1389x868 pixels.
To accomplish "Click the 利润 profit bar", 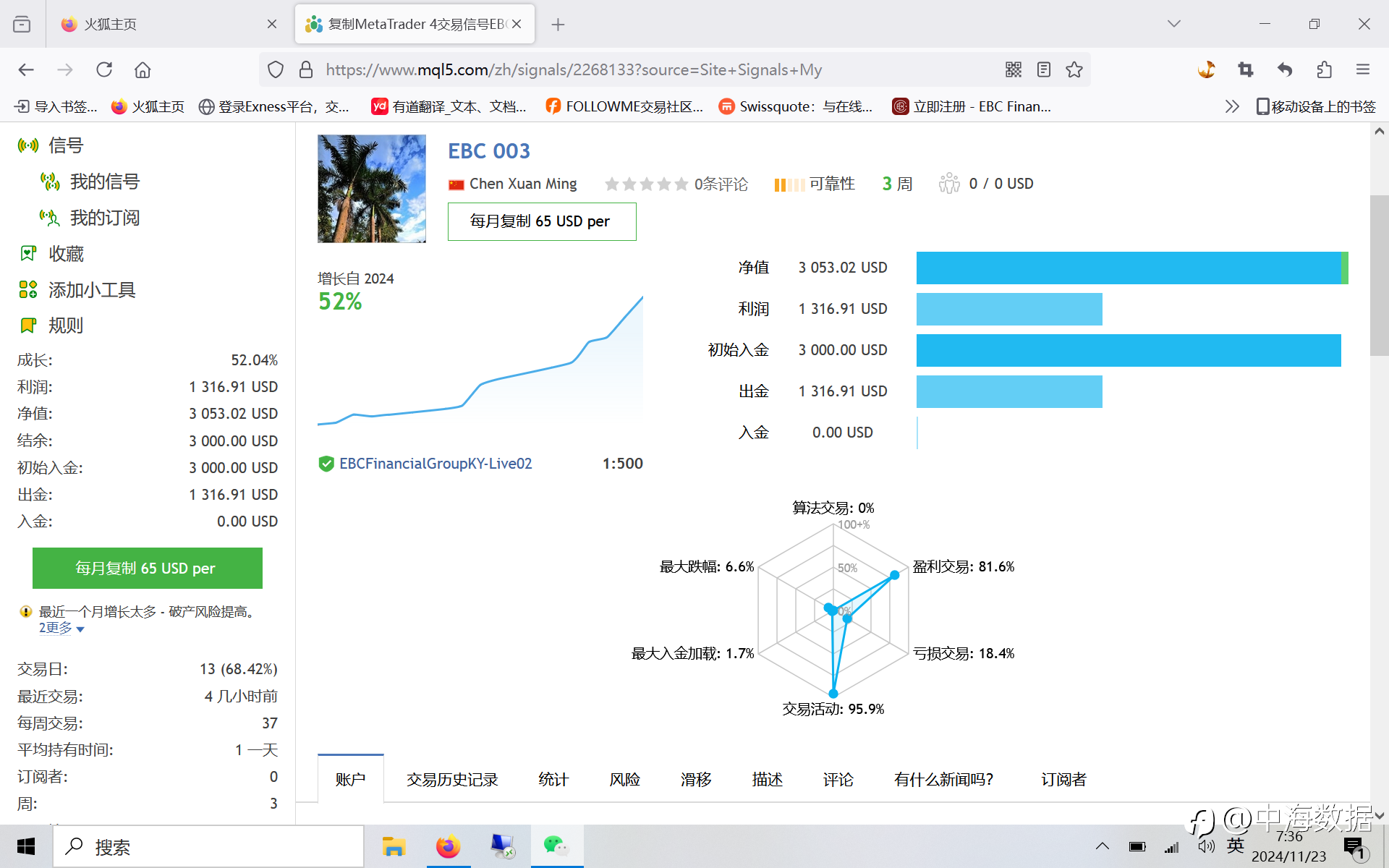I will 1009,309.
